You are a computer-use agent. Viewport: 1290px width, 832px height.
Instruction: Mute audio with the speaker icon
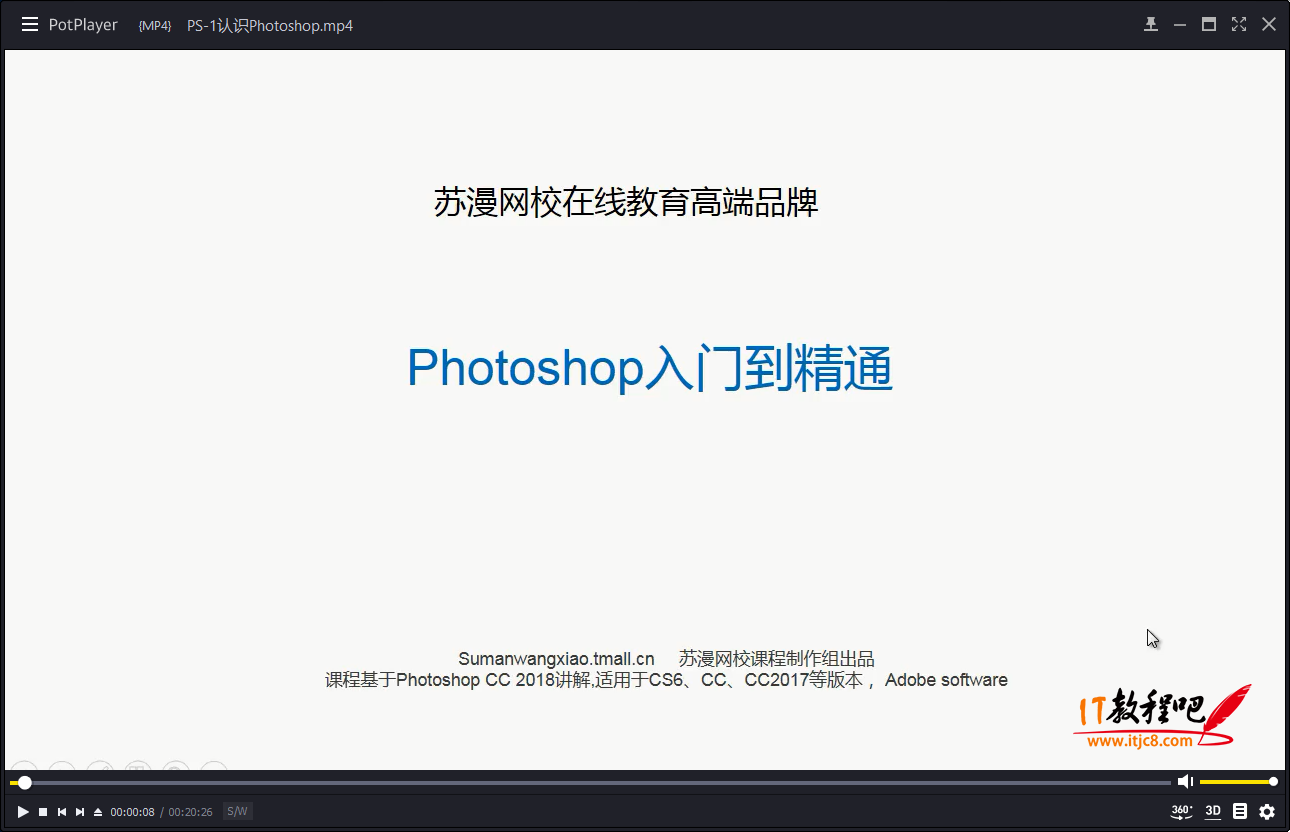pyautogui.click(x=1185, y=782)
